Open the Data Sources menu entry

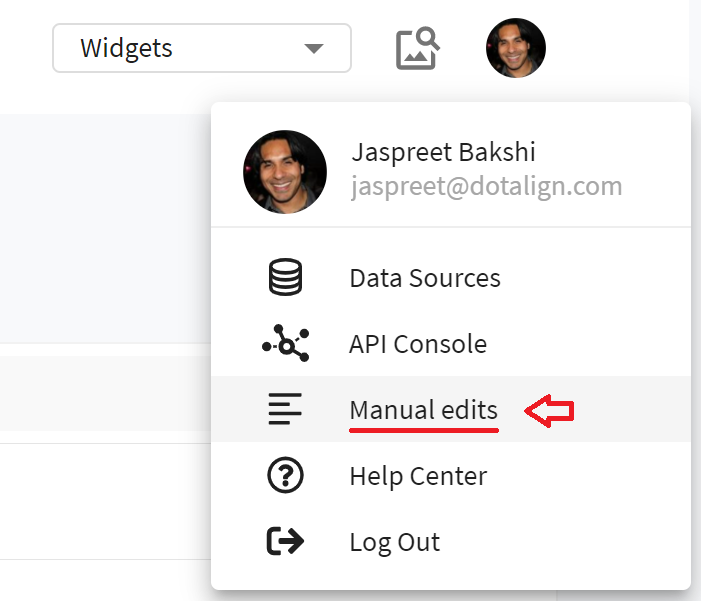click(451, 278)
